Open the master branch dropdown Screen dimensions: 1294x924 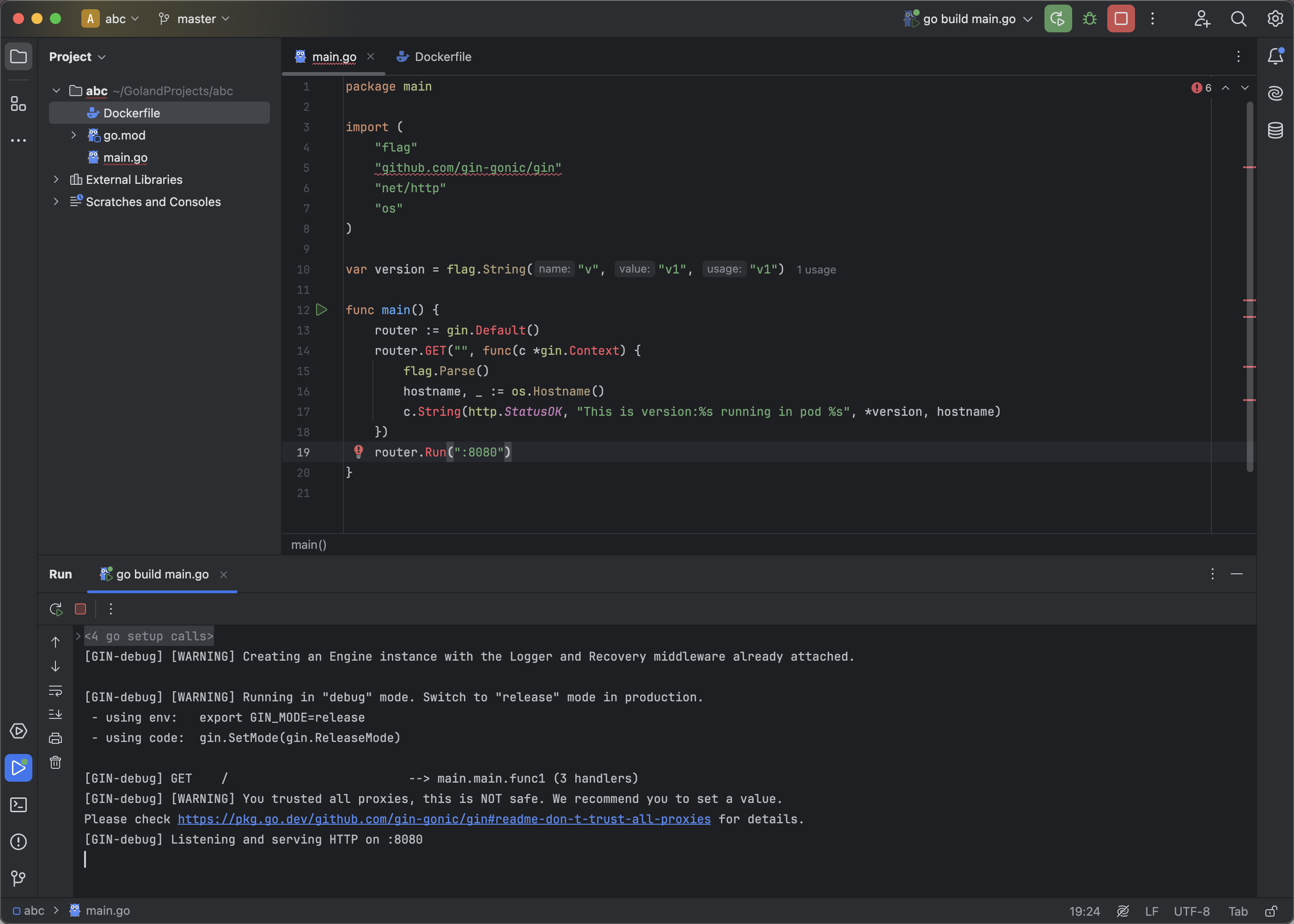click(x=195, y=19)
